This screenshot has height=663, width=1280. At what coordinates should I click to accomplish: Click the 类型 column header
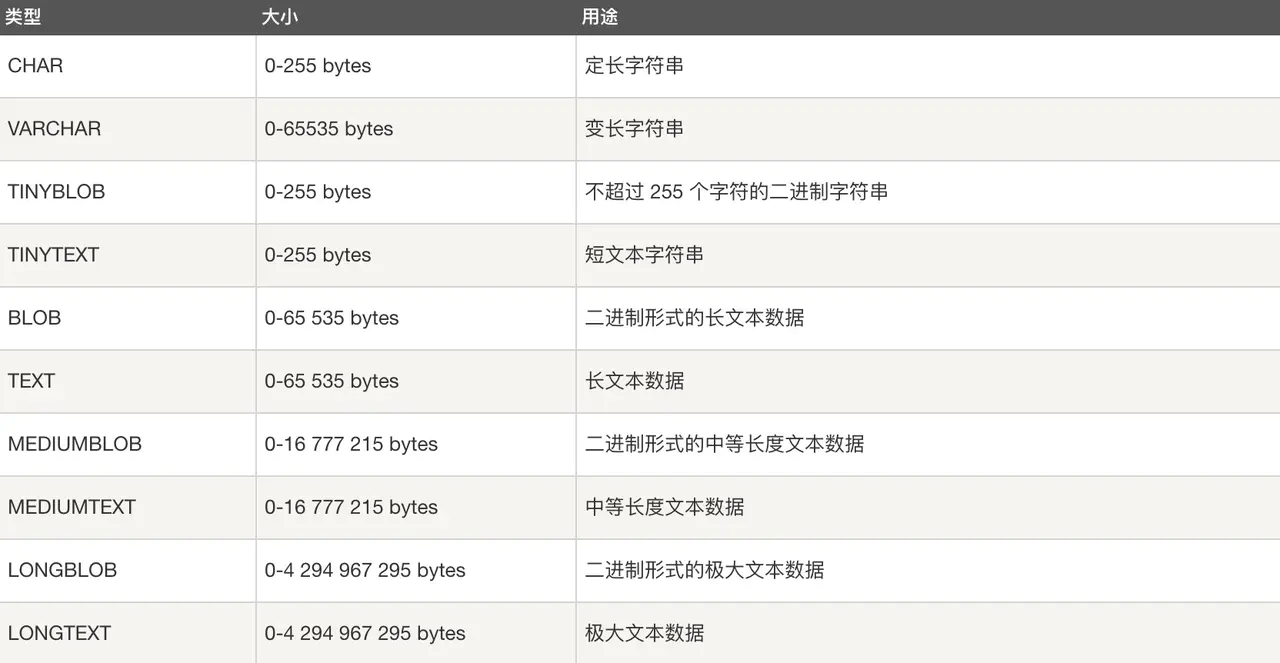(x=22, y=17)
